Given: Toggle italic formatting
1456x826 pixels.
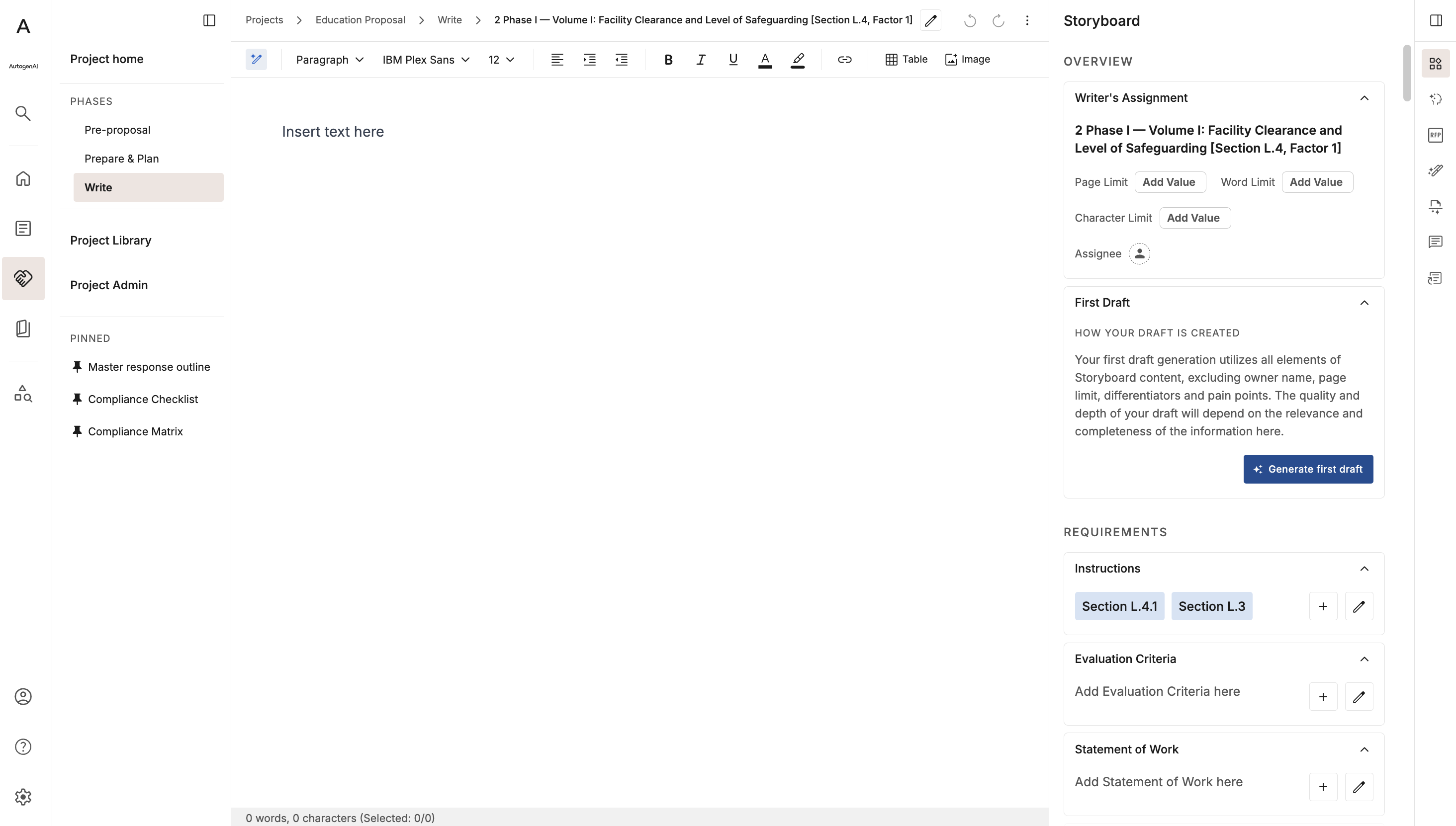Looking at the screenshot, I should [701, 60].
